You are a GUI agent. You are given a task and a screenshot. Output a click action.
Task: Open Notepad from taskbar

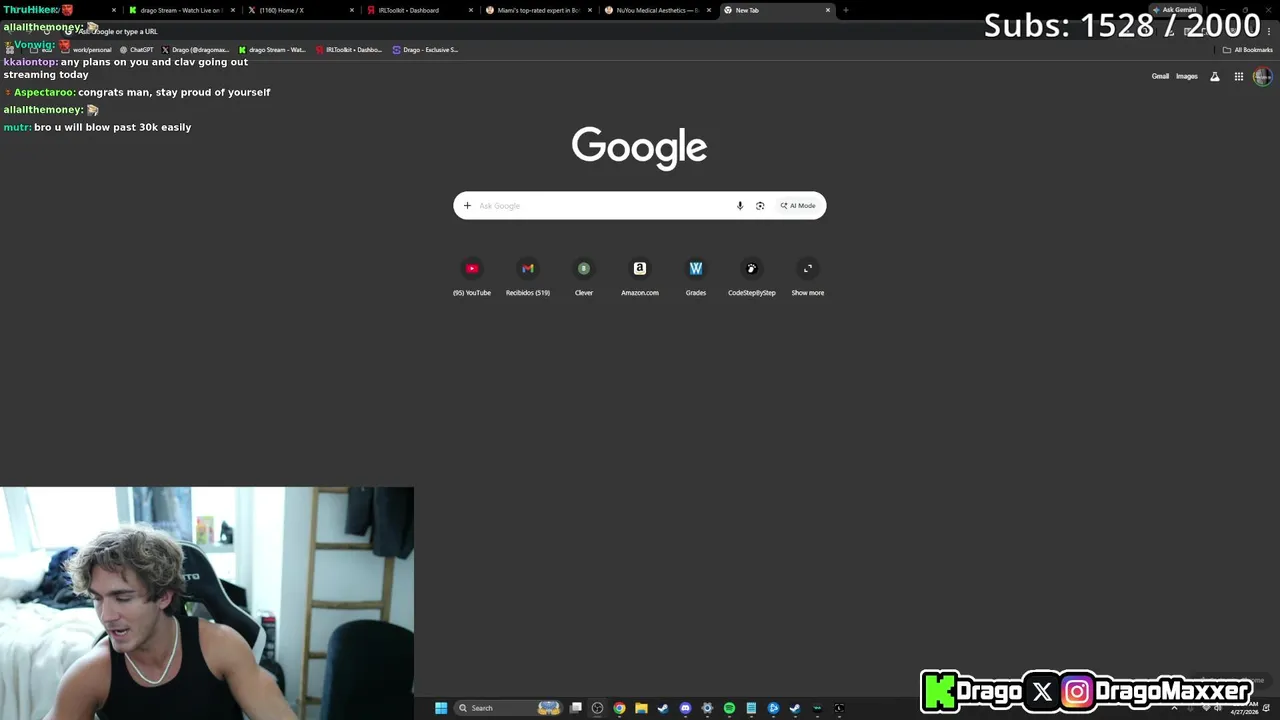click(751, 708)
